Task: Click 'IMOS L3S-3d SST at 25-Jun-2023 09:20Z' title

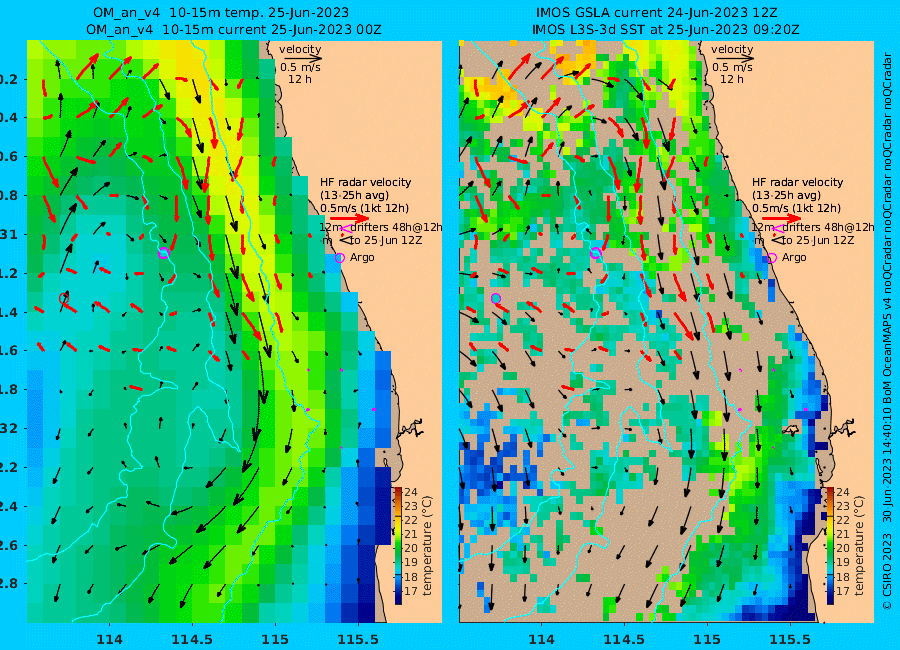Action: pyautogui.click(x=665, y=29)
